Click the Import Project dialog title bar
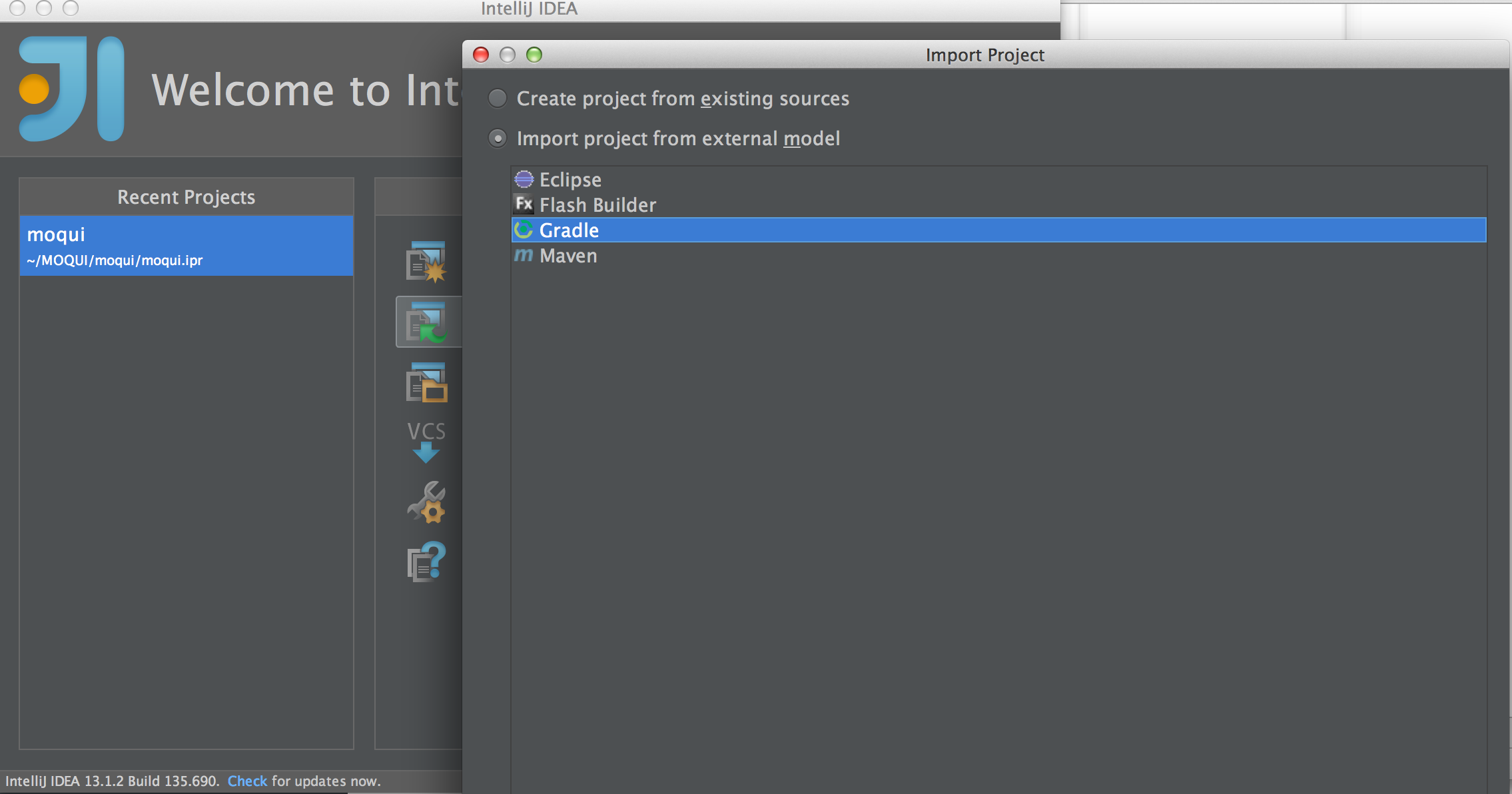Image resolution: width=1512 pixels, height=794 pixels. tap(984, 55)
